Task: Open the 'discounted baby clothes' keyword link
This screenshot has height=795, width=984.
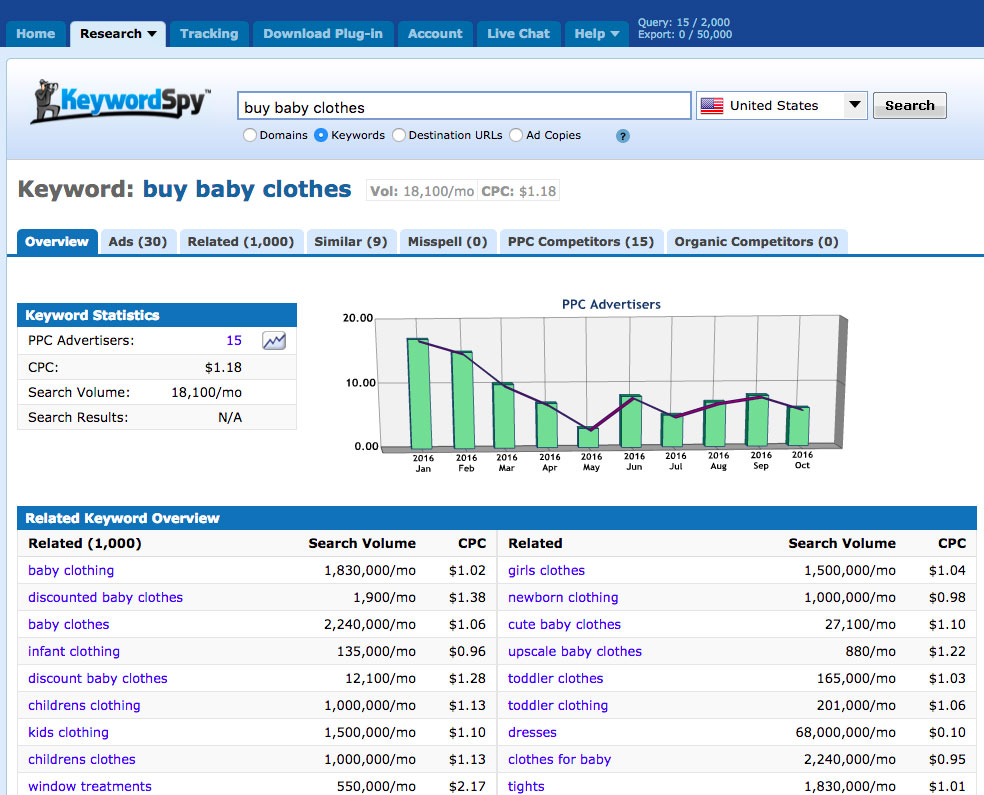Action: coord(105,597)
